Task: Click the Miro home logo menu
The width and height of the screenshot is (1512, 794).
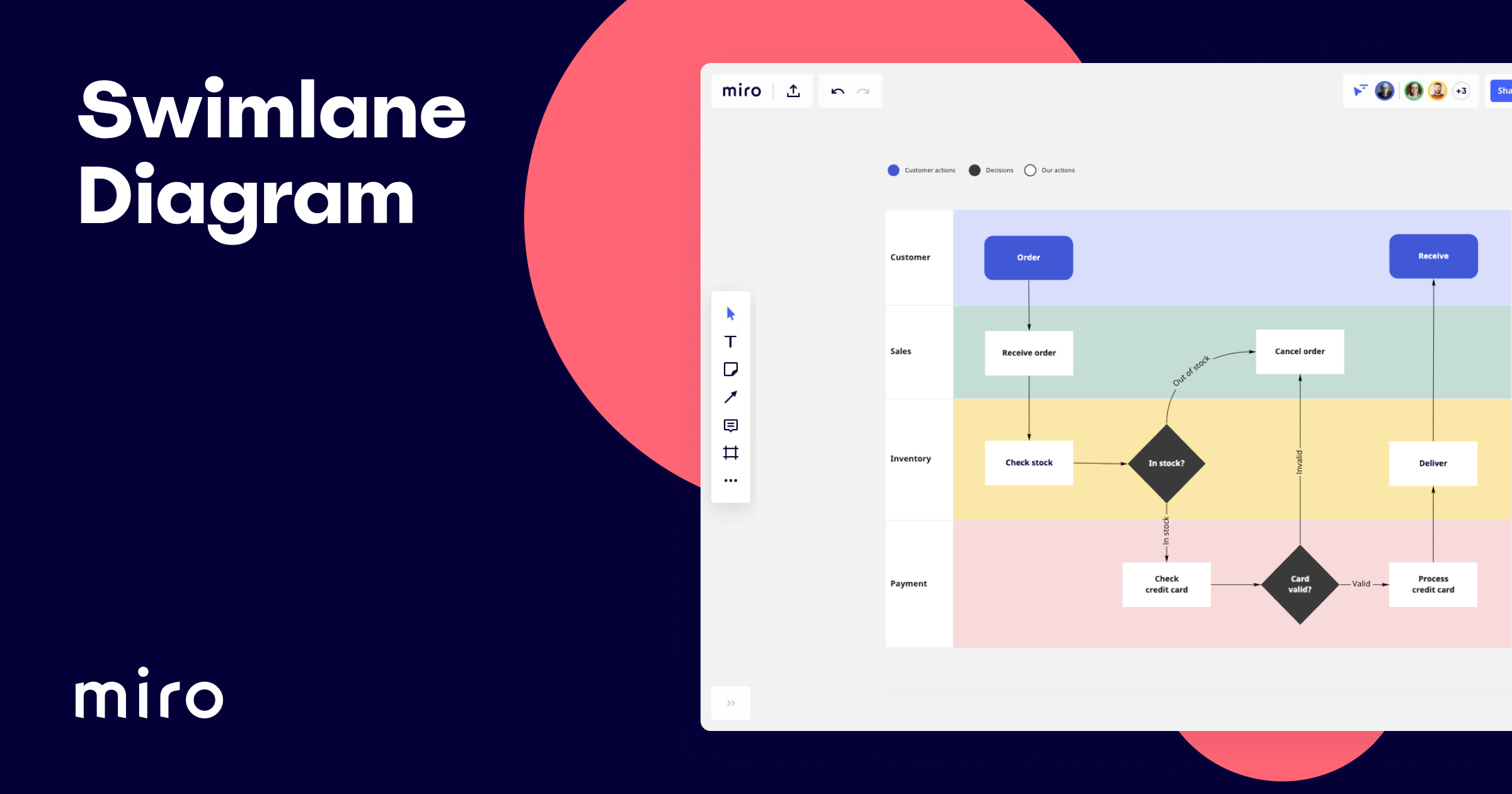Action: point(740,92)
